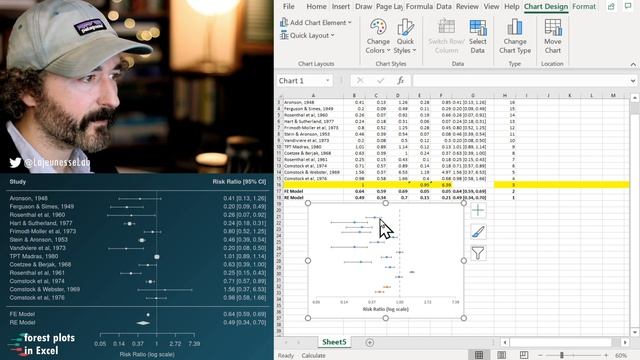Click the Move Chart button
This screenshot has width=640, height=360.
(553, 36)
